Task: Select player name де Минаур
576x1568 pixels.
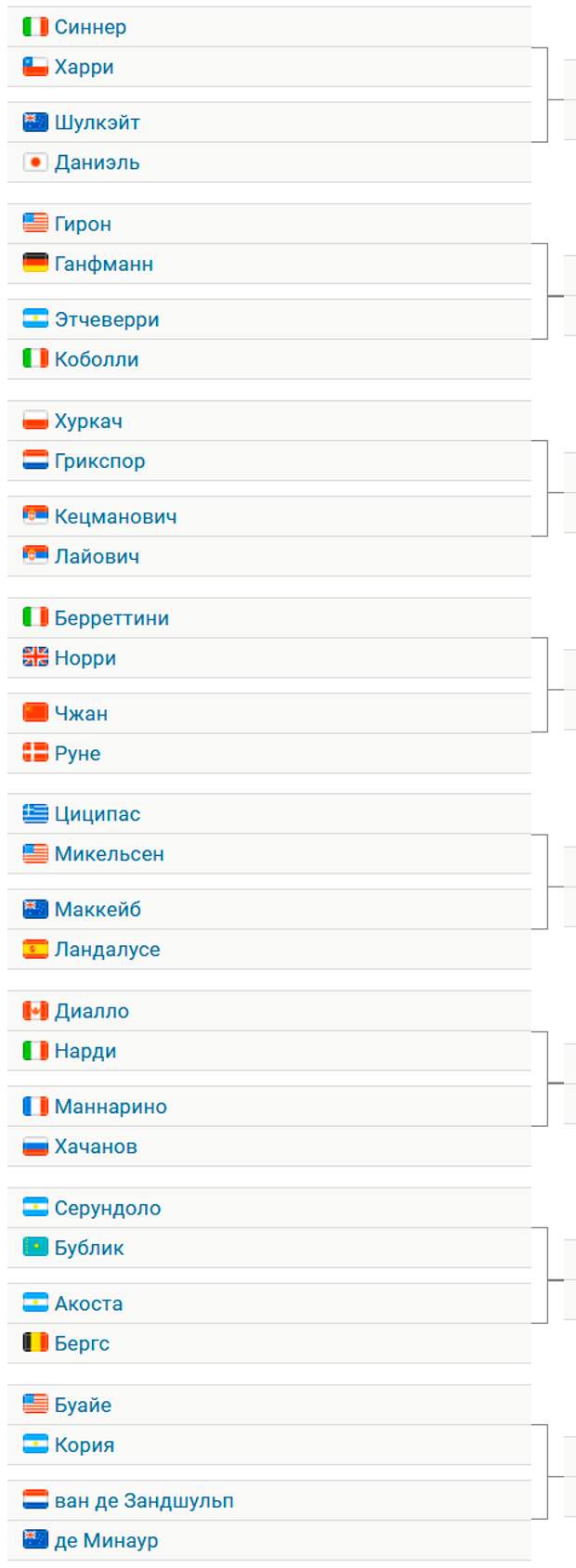Action: pyautogui.click(x=106, y=1540)
